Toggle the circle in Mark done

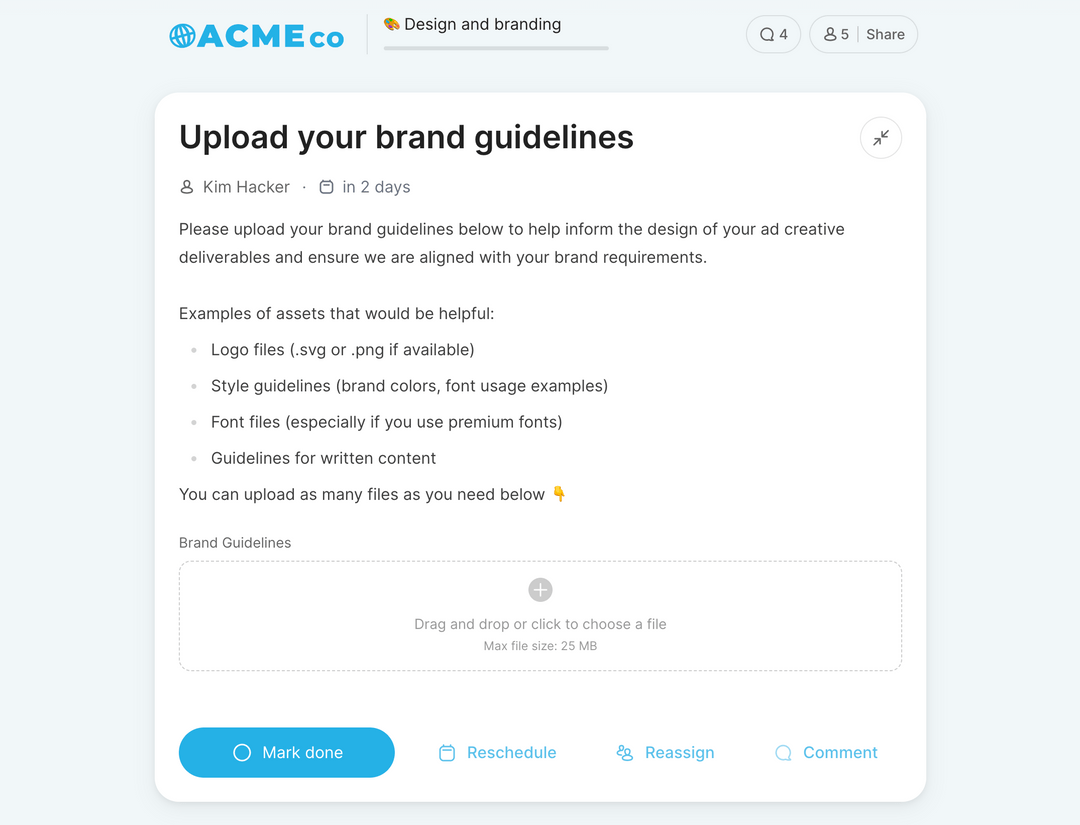[x=242, y=753]
